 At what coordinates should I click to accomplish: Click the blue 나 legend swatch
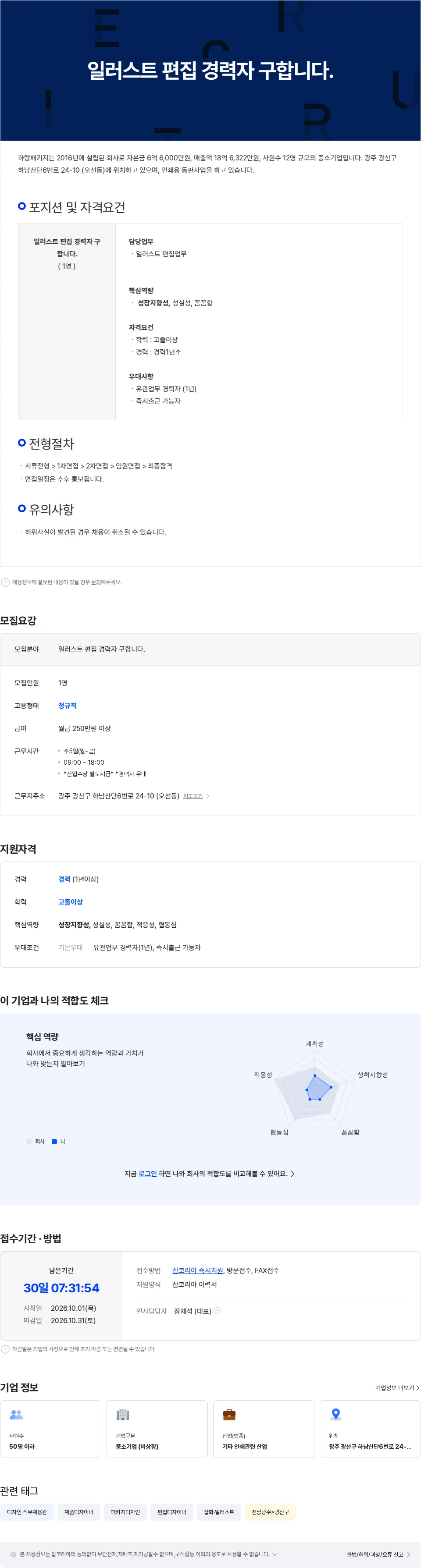[x=54, y=1141]
